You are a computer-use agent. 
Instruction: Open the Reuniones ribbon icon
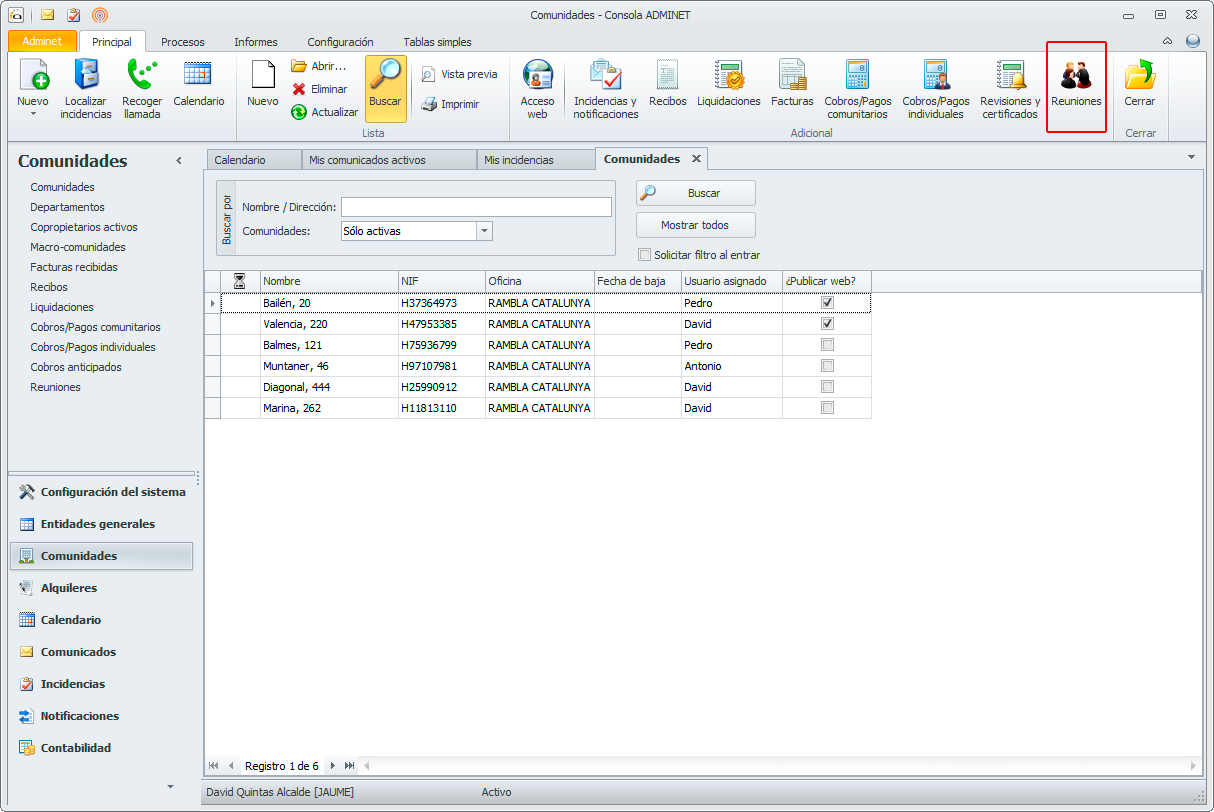coord(1076,77)
